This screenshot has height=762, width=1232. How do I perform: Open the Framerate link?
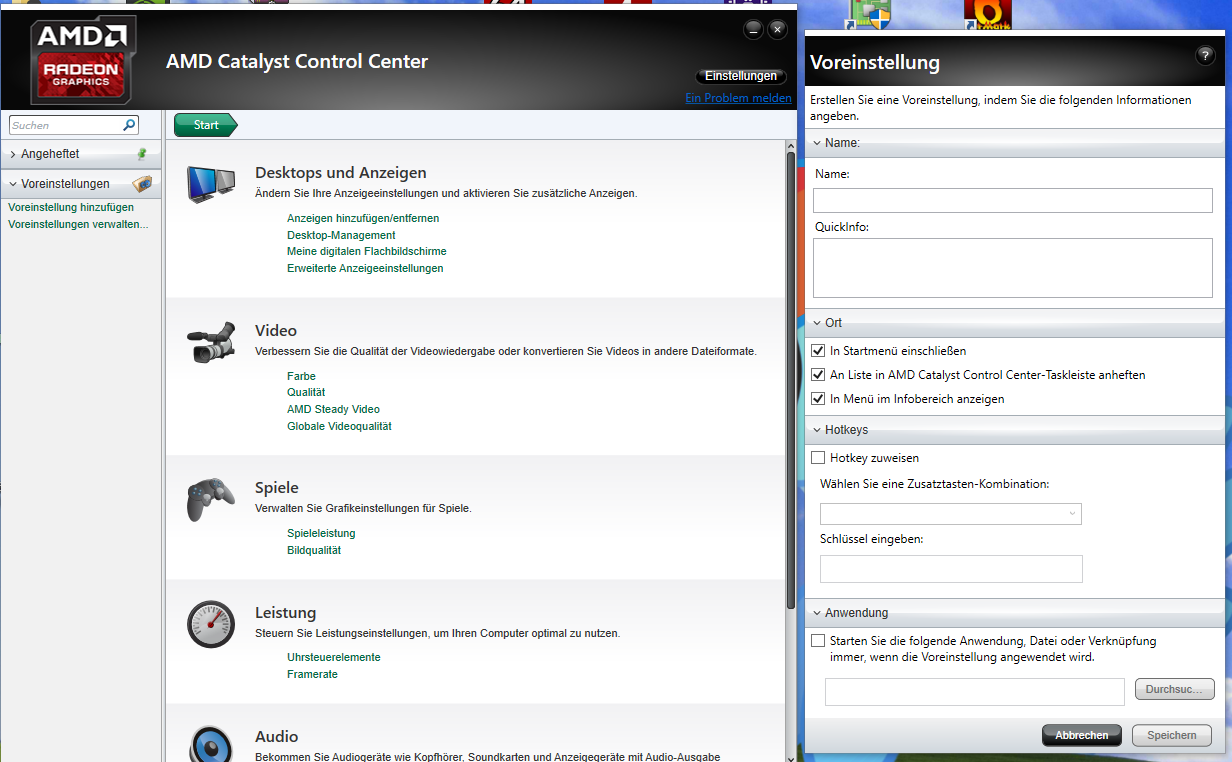312,674
